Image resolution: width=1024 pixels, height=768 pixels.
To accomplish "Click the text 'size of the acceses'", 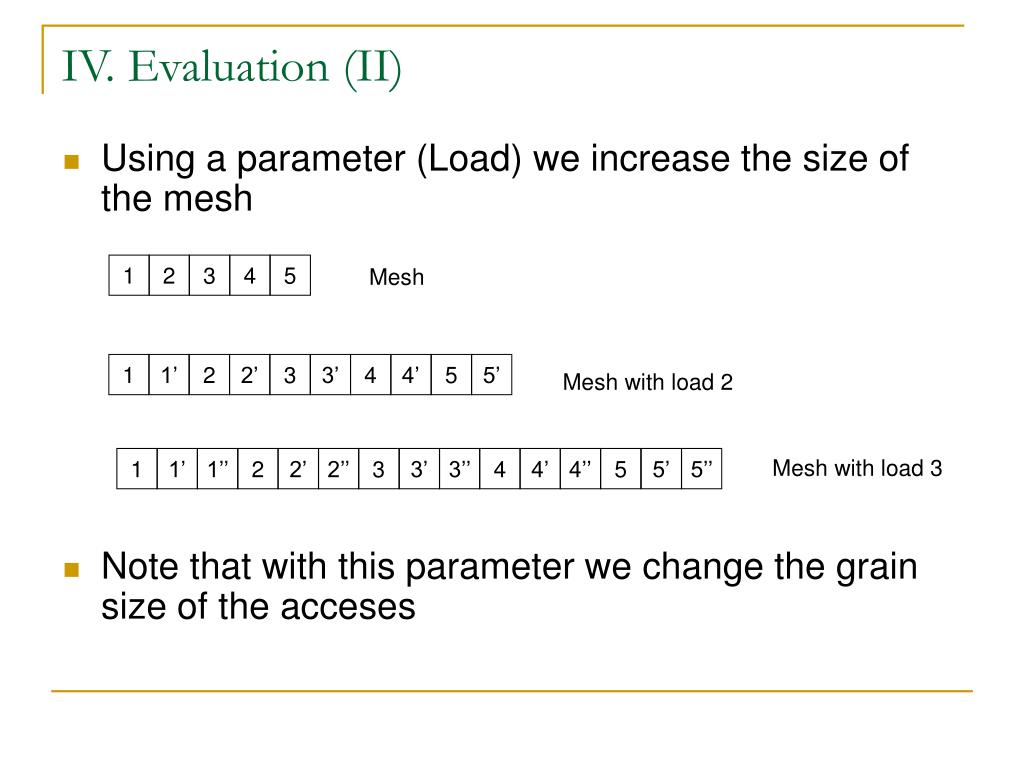I will (x=259, y=607).
